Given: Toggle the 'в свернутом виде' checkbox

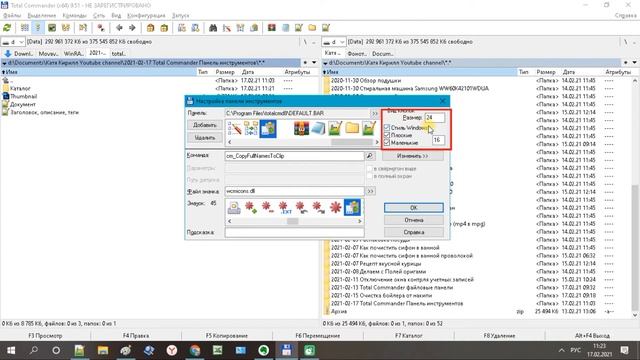Looking at the screenshot, I should pyautogui.click(x=370, y=168).
